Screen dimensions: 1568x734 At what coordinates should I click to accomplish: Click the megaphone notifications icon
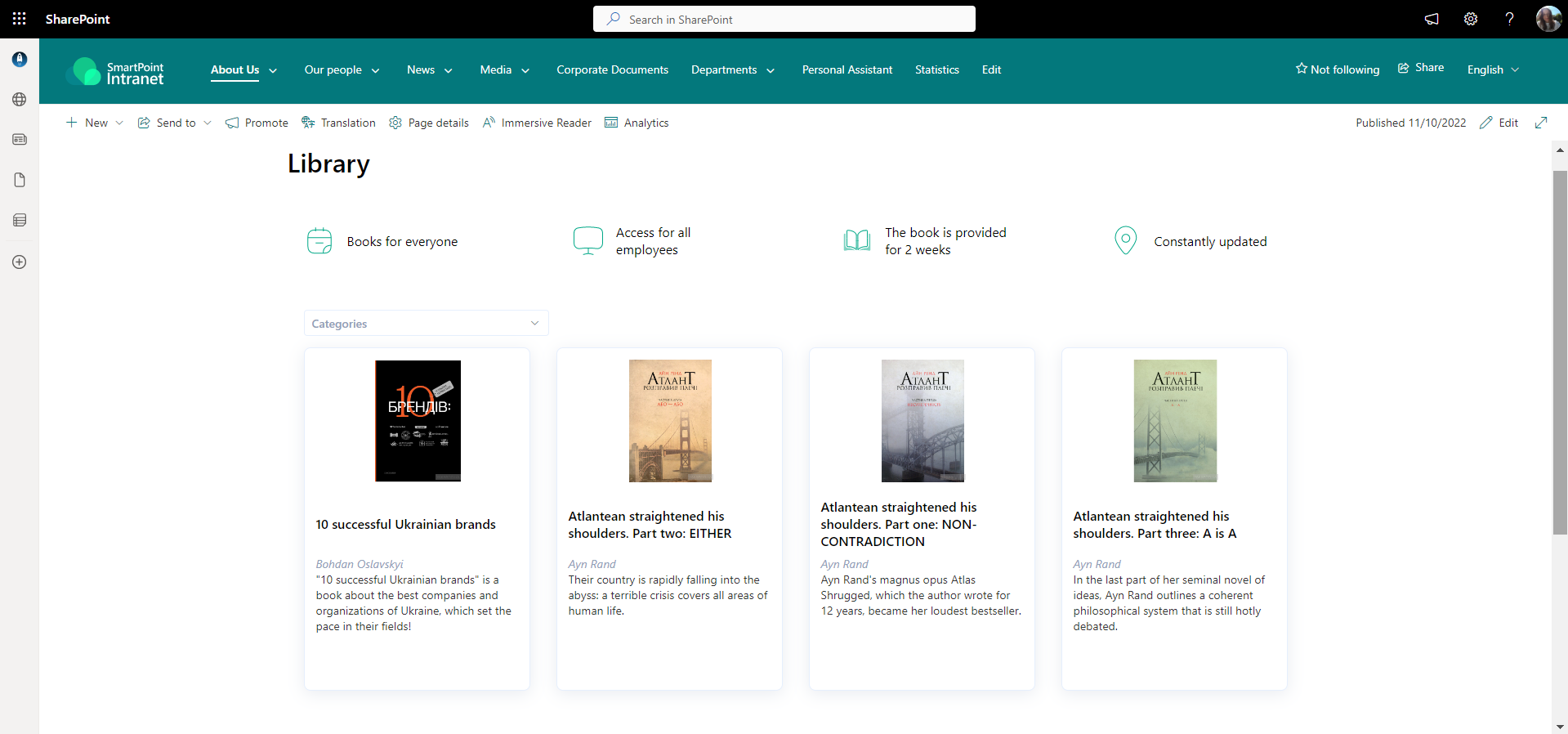(1432, 19)
